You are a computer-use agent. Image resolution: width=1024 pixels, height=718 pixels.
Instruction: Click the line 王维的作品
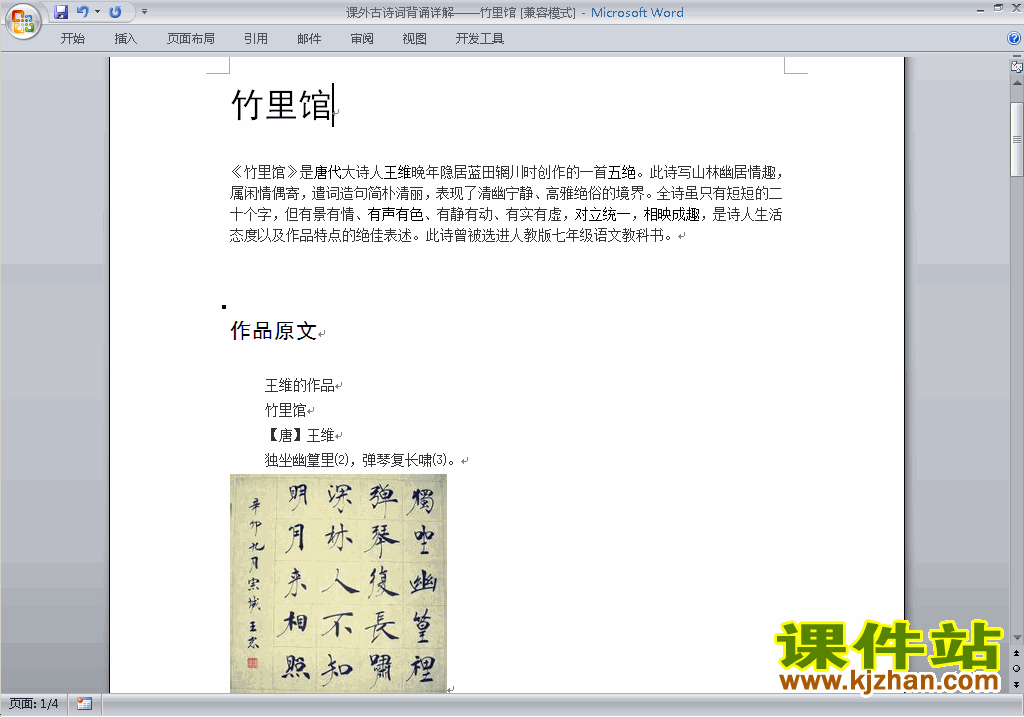click(x=300, y=385)
